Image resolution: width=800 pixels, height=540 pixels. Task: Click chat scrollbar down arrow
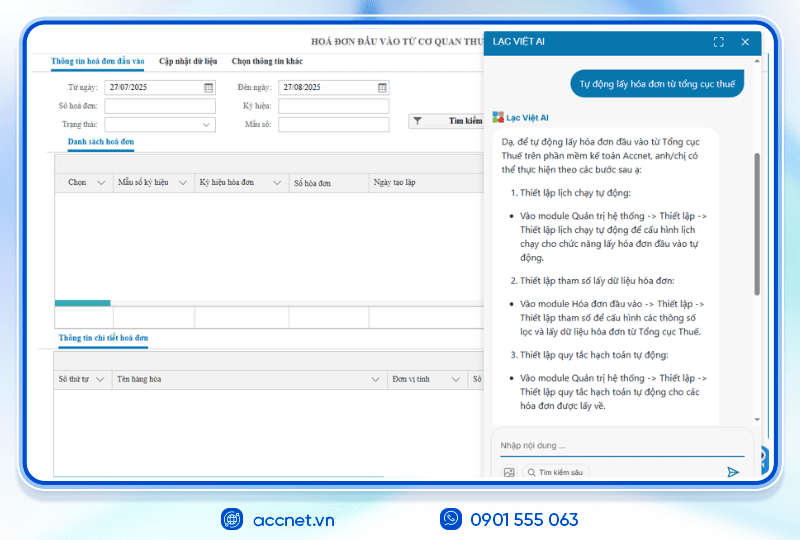coord(757,420)
